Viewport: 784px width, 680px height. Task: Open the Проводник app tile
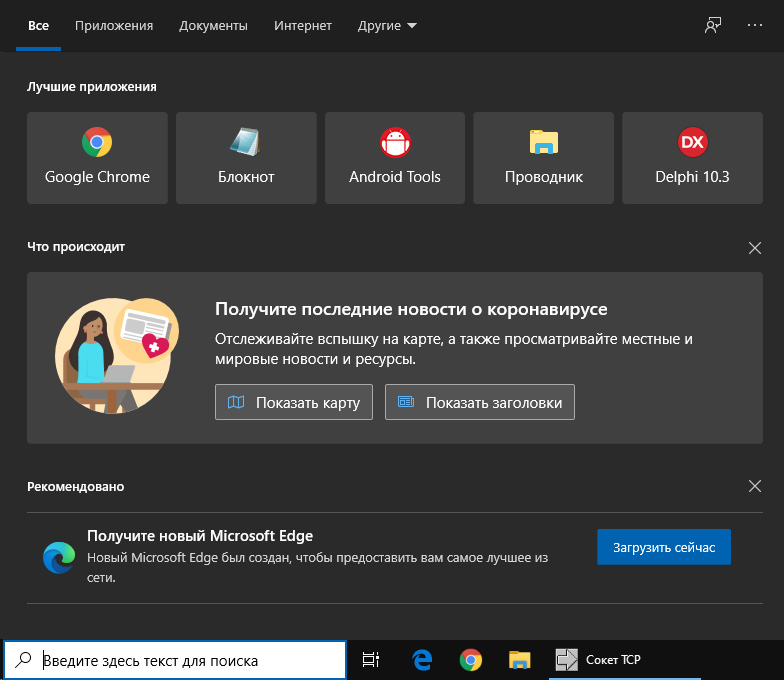tap(544, 158)
